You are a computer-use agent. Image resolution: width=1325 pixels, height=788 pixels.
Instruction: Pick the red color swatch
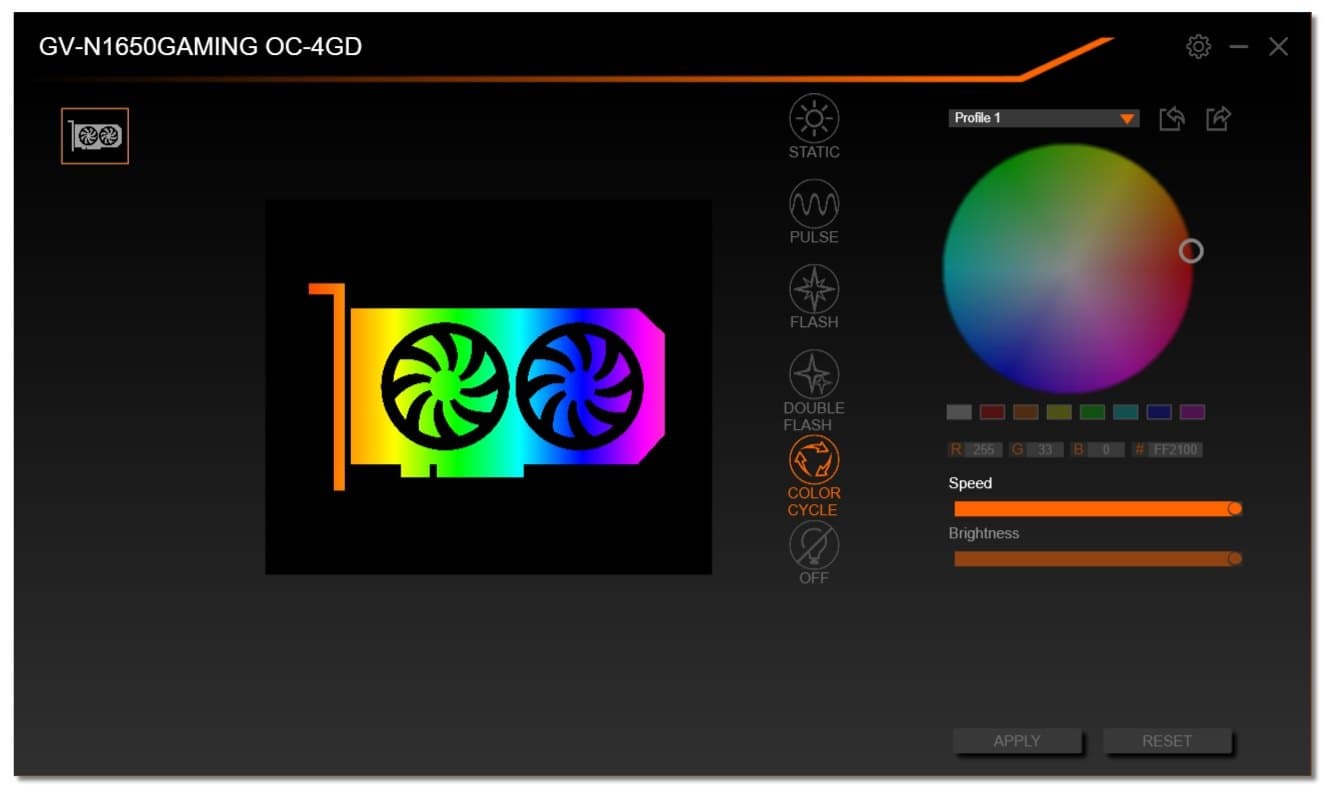[x=992, y=412]
